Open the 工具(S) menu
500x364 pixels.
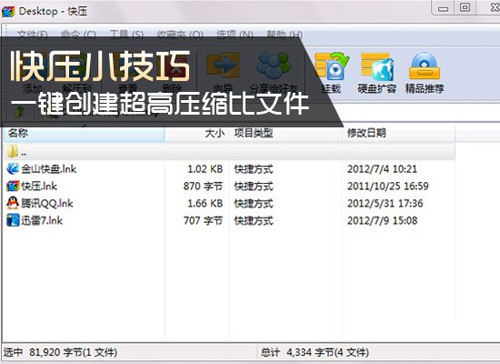click(x=127, y=34)
